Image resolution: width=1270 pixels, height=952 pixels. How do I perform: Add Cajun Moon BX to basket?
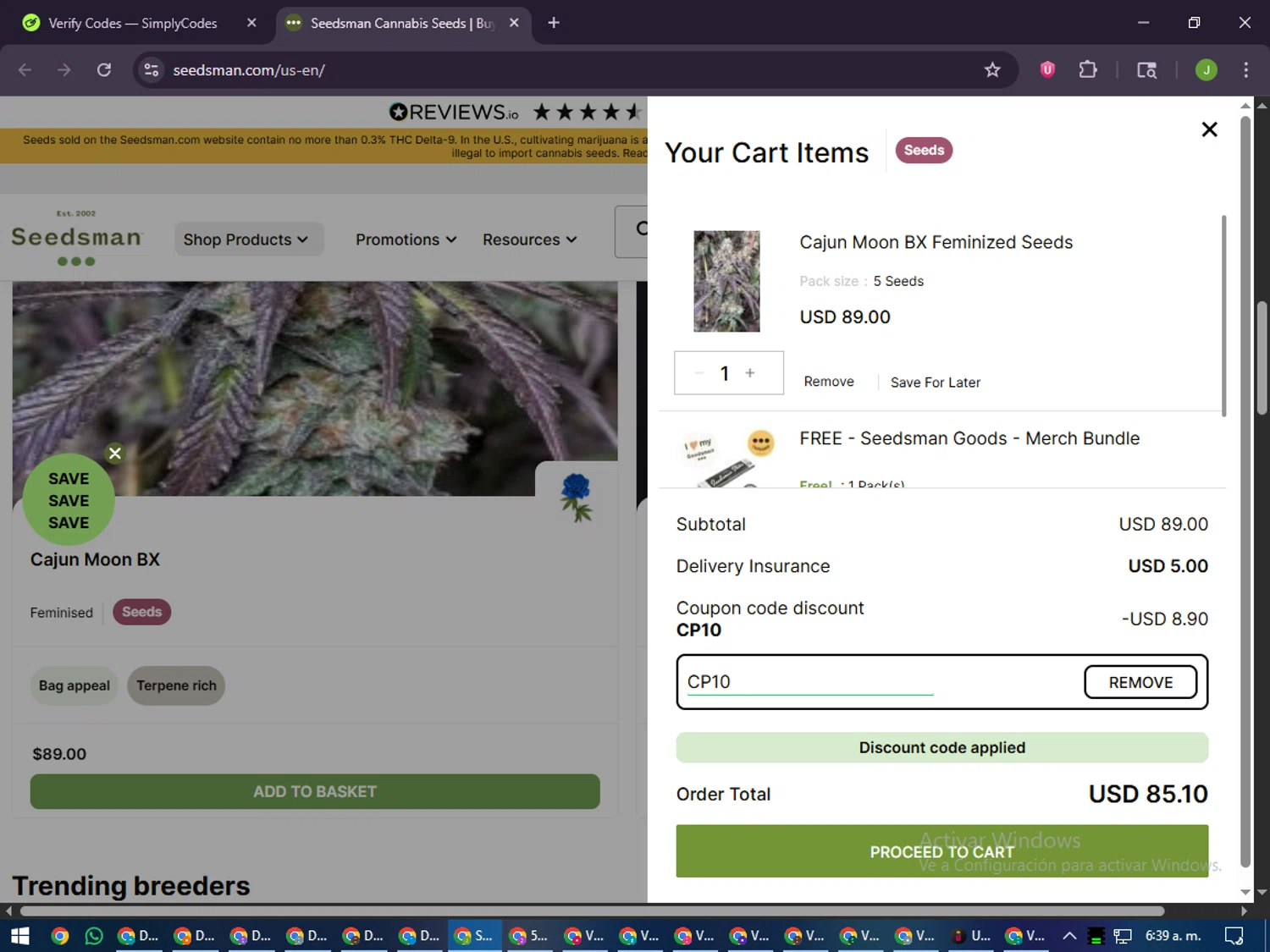click(315, 791)
